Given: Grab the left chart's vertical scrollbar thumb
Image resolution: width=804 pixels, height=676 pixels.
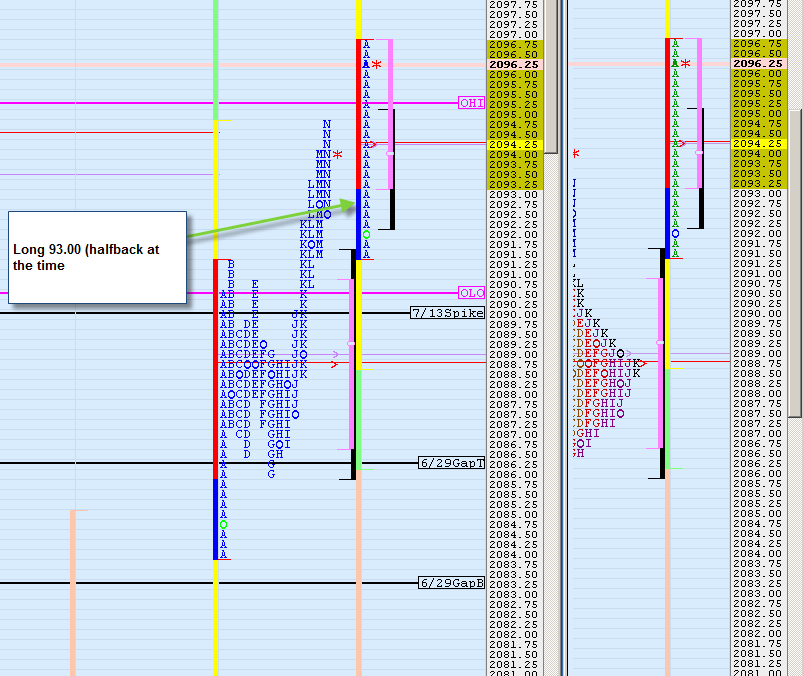Looking at the screenshot, I should click(x=551, y=76).
